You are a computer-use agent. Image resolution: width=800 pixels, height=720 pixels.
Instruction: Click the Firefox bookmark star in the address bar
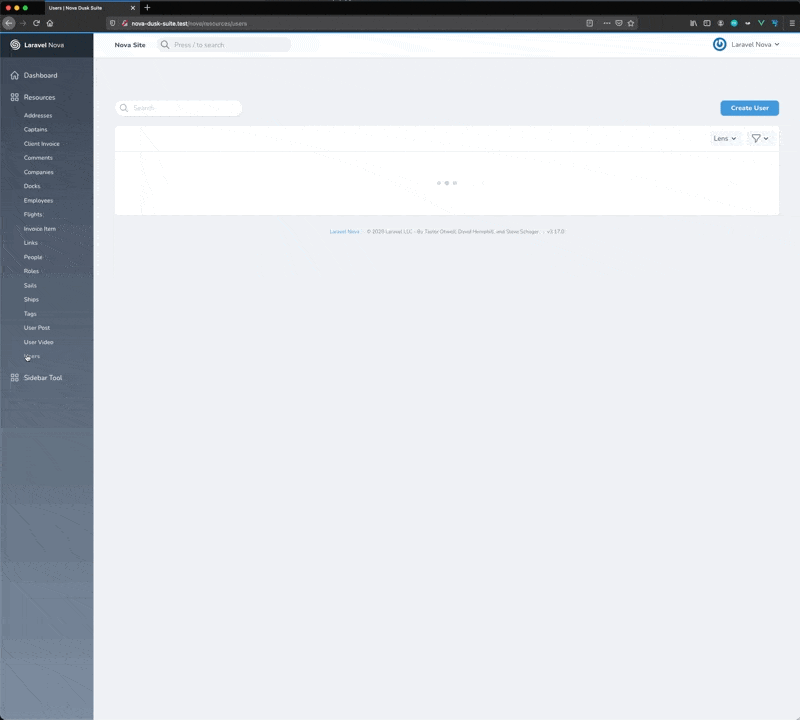(x=632, y=21)
